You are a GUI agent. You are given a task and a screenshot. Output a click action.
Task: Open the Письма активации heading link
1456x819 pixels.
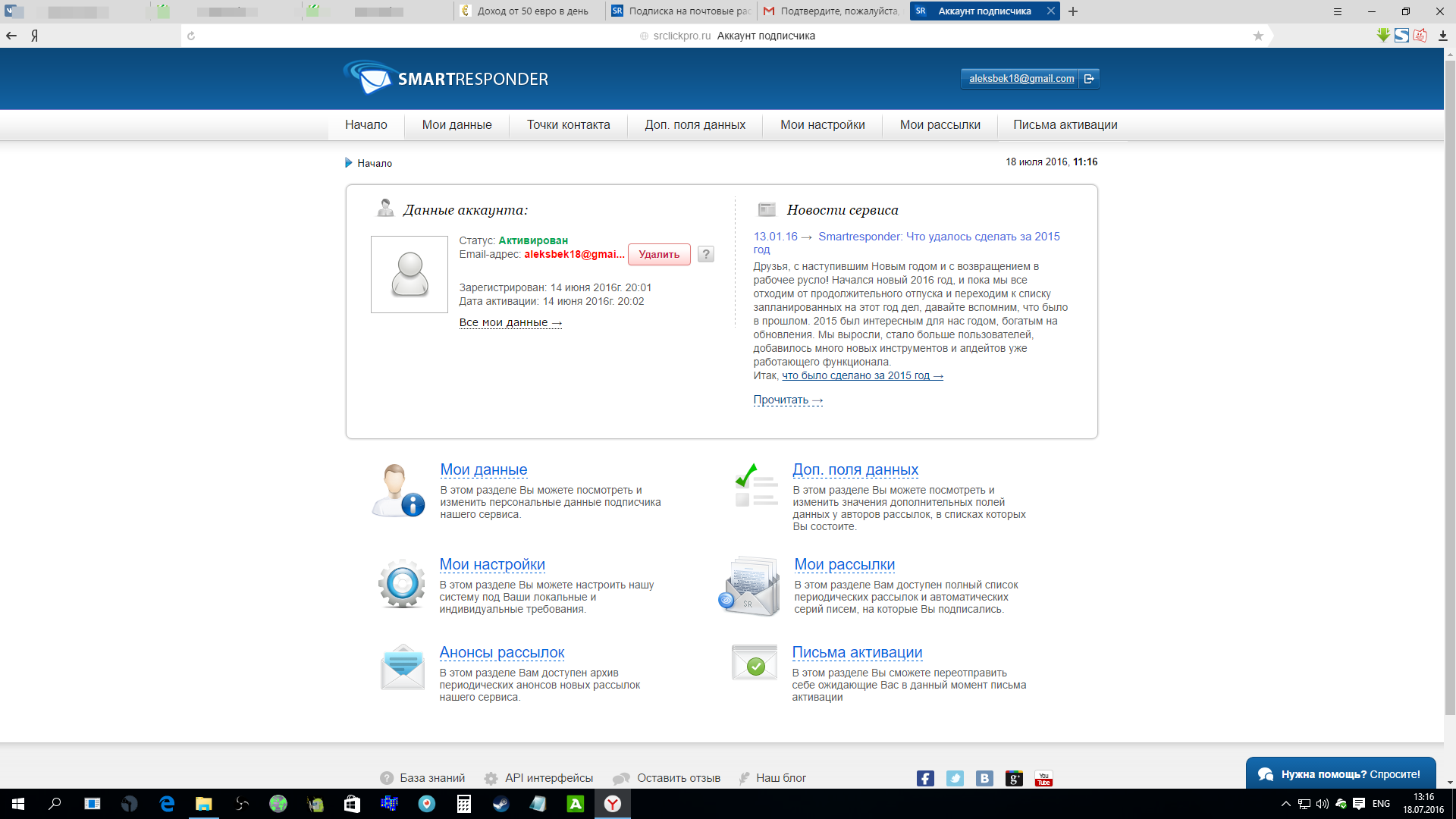click(x=857, y=652)
